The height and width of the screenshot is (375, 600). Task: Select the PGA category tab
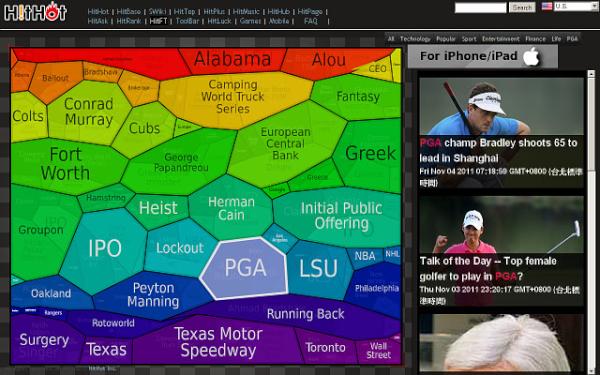click(x=572, y=39)
